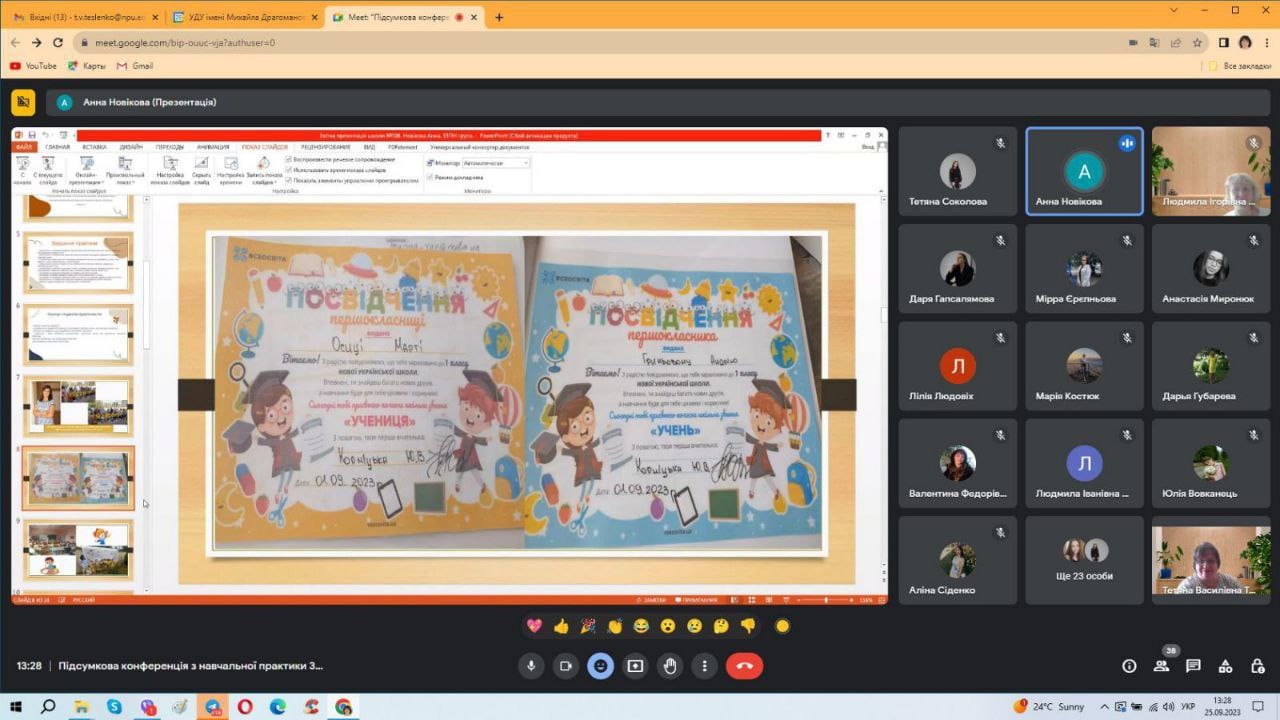The image size is (1280, 720).
Task: Send the pink heart reaction
Action: click(535, 626)
